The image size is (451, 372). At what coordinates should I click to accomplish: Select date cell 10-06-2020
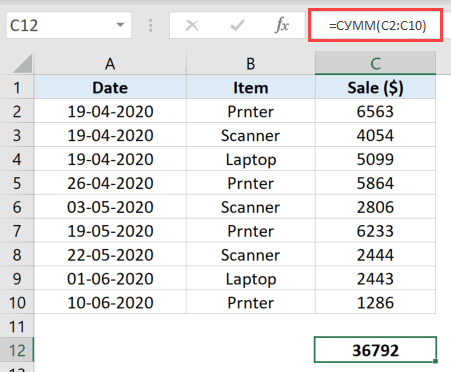(110, 303)
